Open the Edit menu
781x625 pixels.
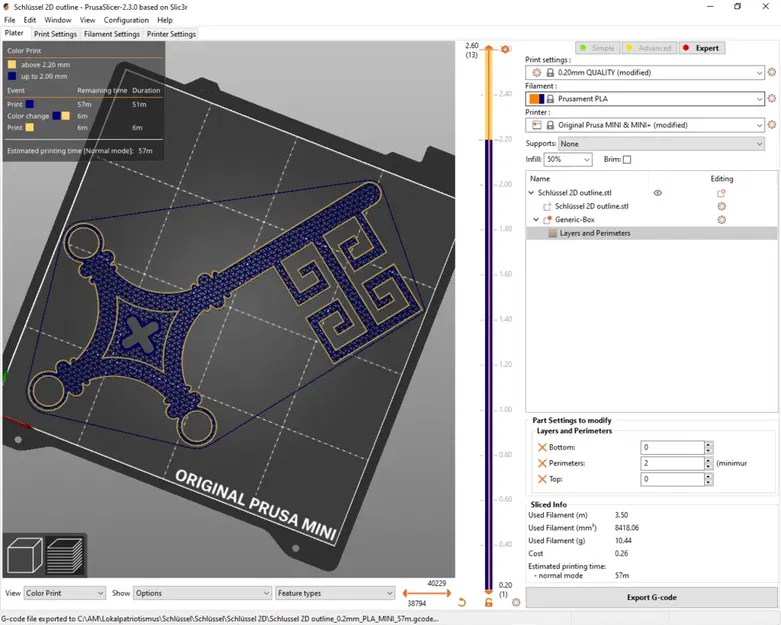[x=29, y=20]
